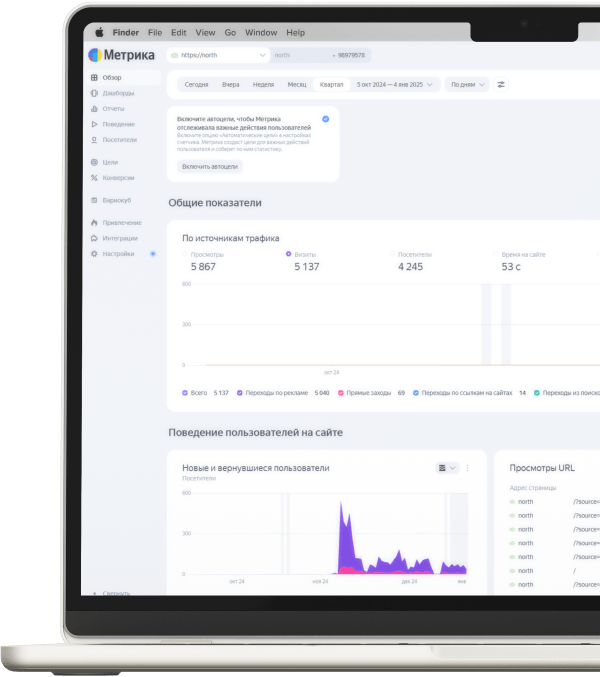Open the Конверсии percent icon
The width and height of the screenshot is (600, 677).
point(94,178)
